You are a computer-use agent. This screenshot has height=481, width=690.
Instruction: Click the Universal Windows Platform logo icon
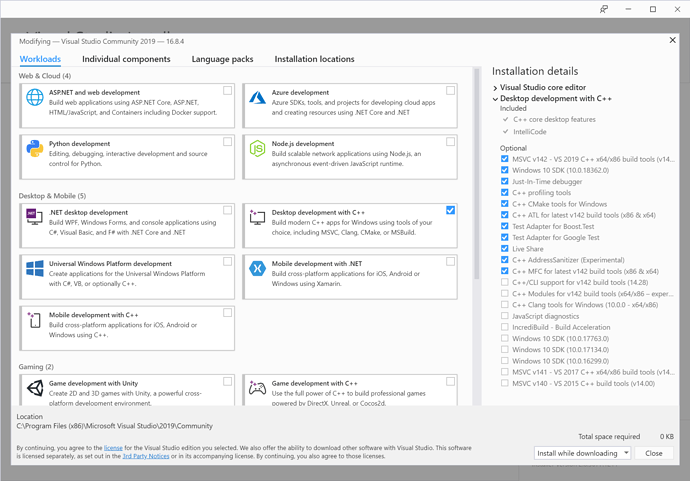pos(35,268)
